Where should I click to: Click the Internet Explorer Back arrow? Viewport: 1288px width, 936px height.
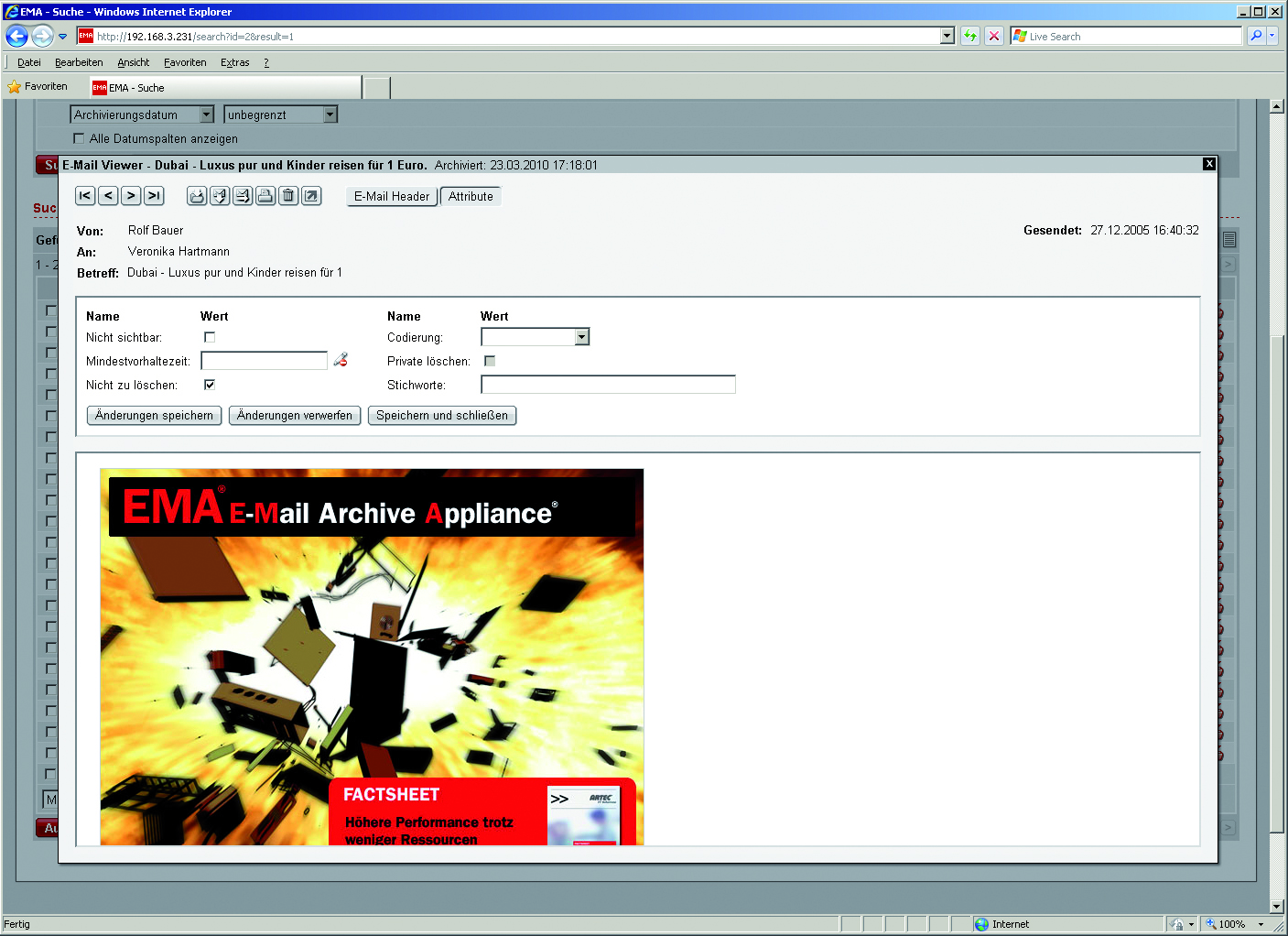pos(16,36)
